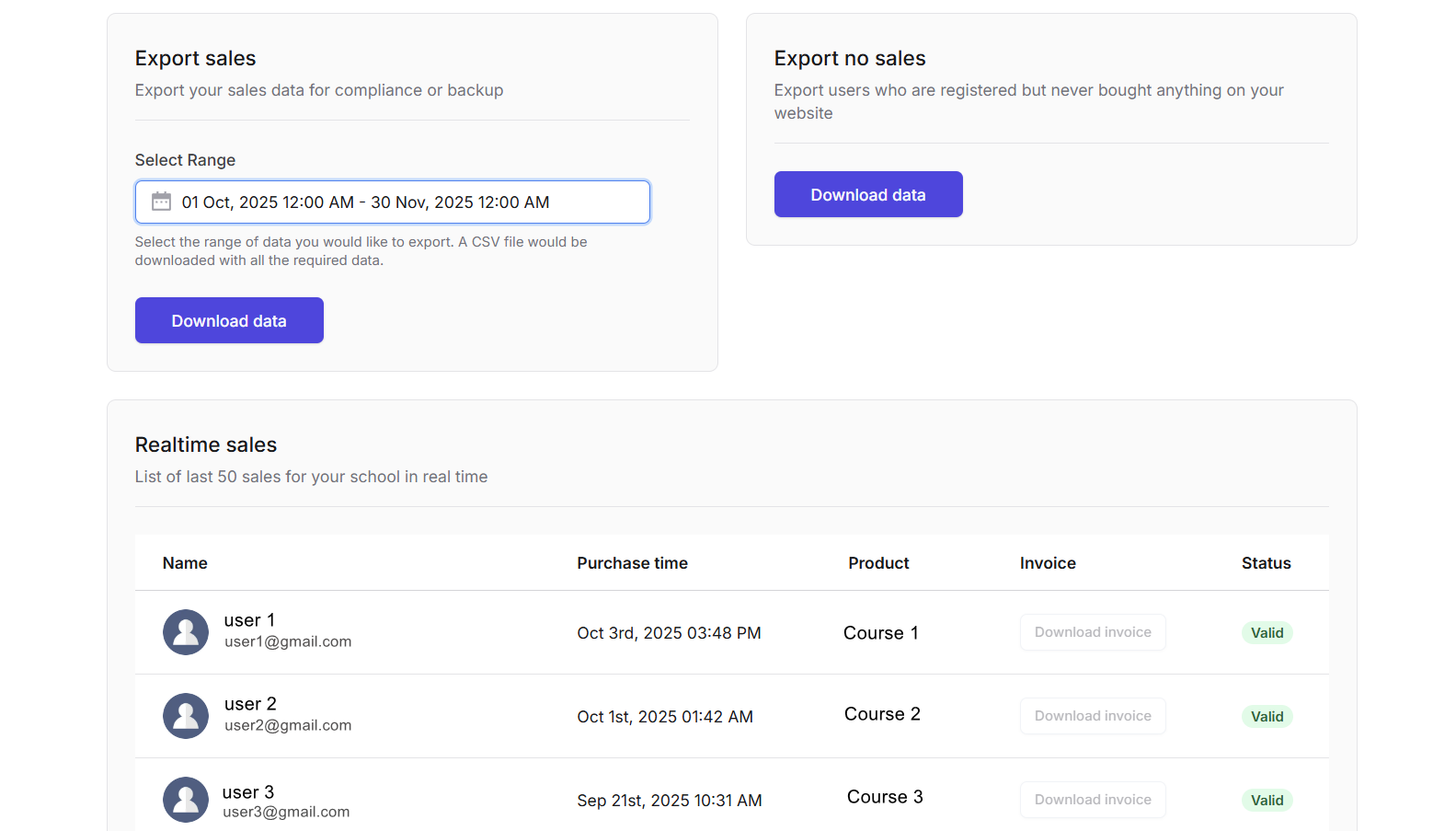This screenshot has width=1456, height=831.
Task: Click user 2's avatar icon
Action: (x=186, y=716)
